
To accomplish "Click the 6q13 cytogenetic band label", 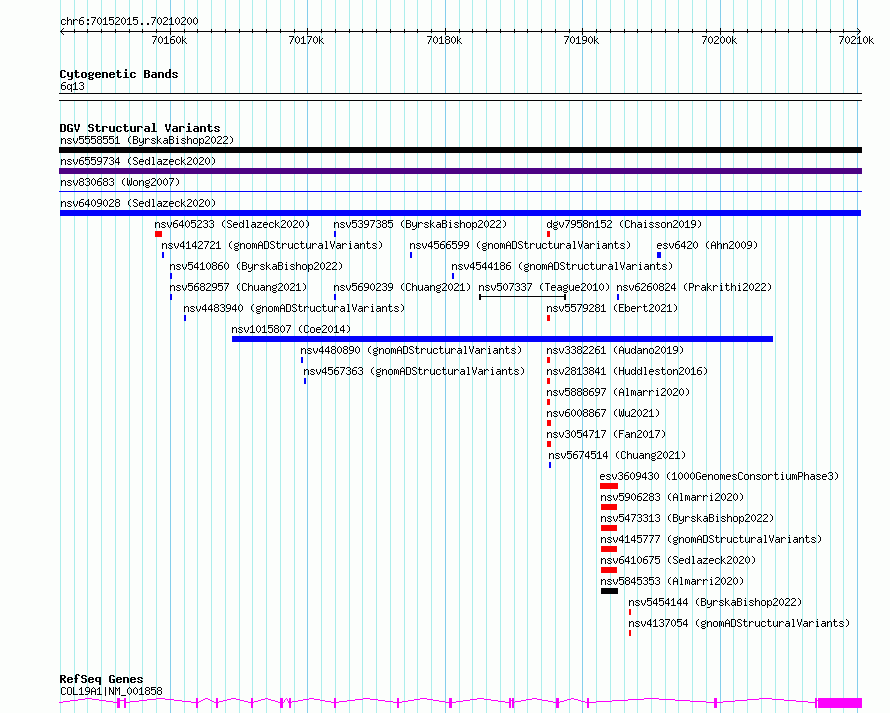I will point(72,86).
